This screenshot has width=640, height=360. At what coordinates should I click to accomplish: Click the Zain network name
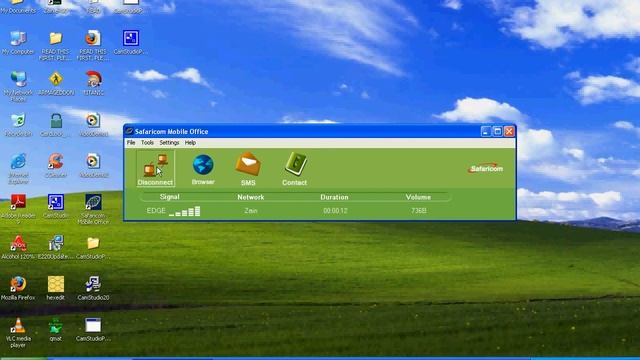tap(251, 211)
